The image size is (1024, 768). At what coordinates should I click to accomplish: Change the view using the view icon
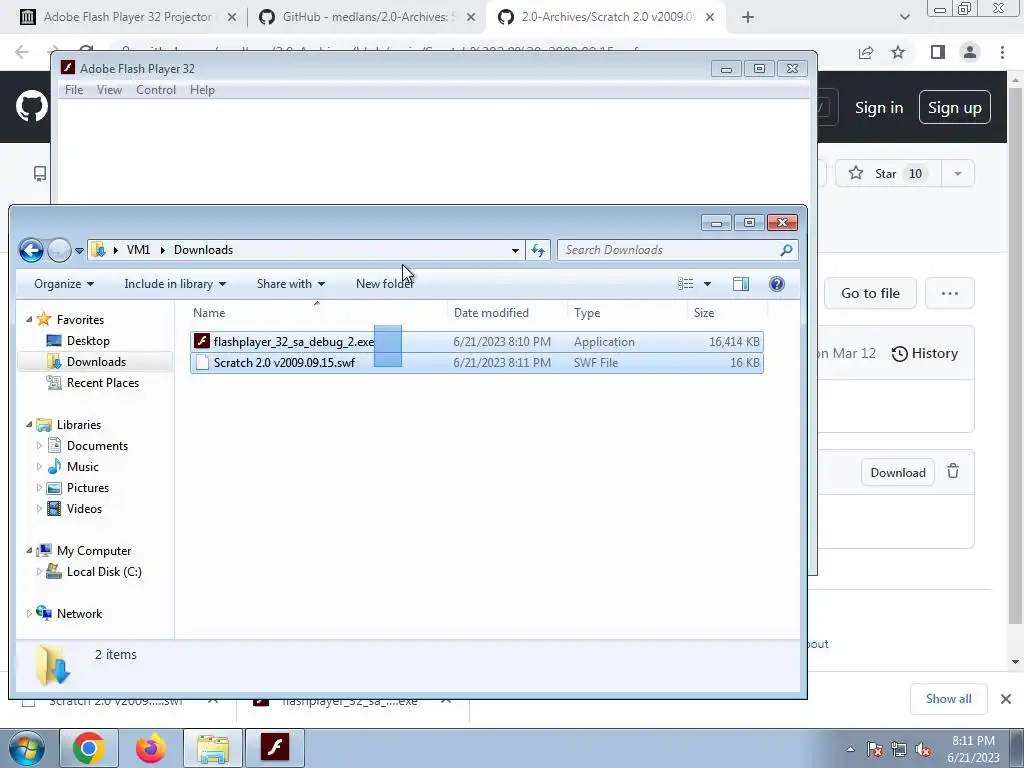coord(685,284)
